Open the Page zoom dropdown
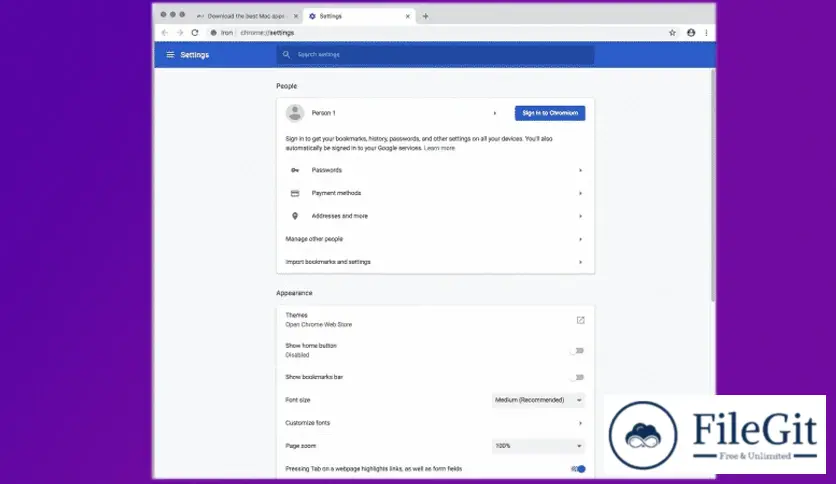Viewport: 836px width, 484px height. [538, 446]
